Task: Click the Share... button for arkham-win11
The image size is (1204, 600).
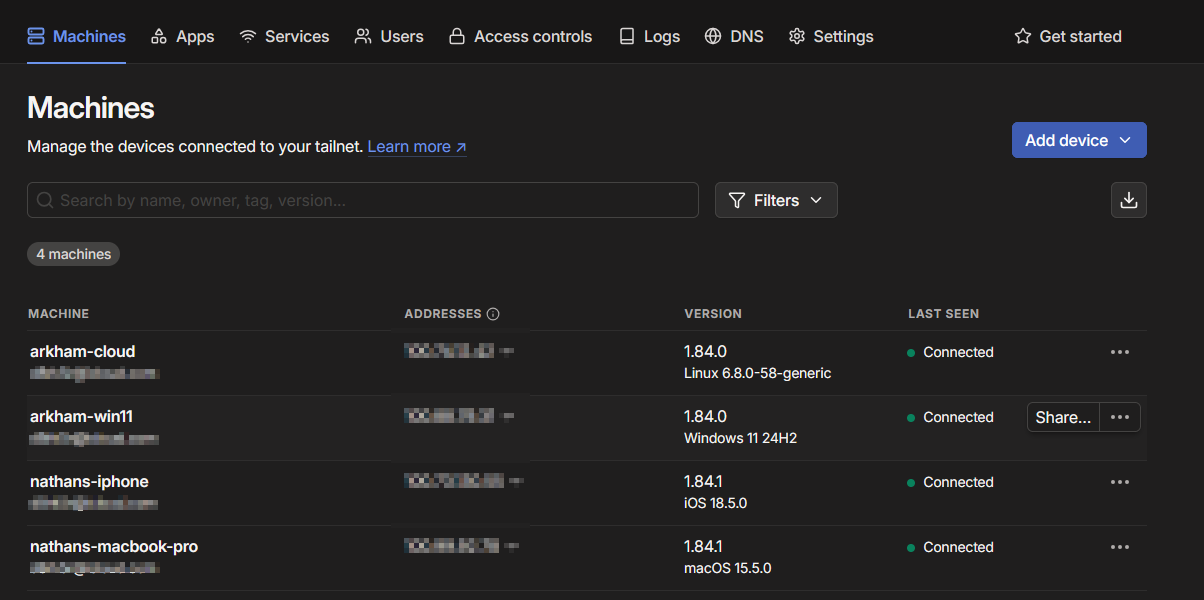Action: (x=1063, y=417)
